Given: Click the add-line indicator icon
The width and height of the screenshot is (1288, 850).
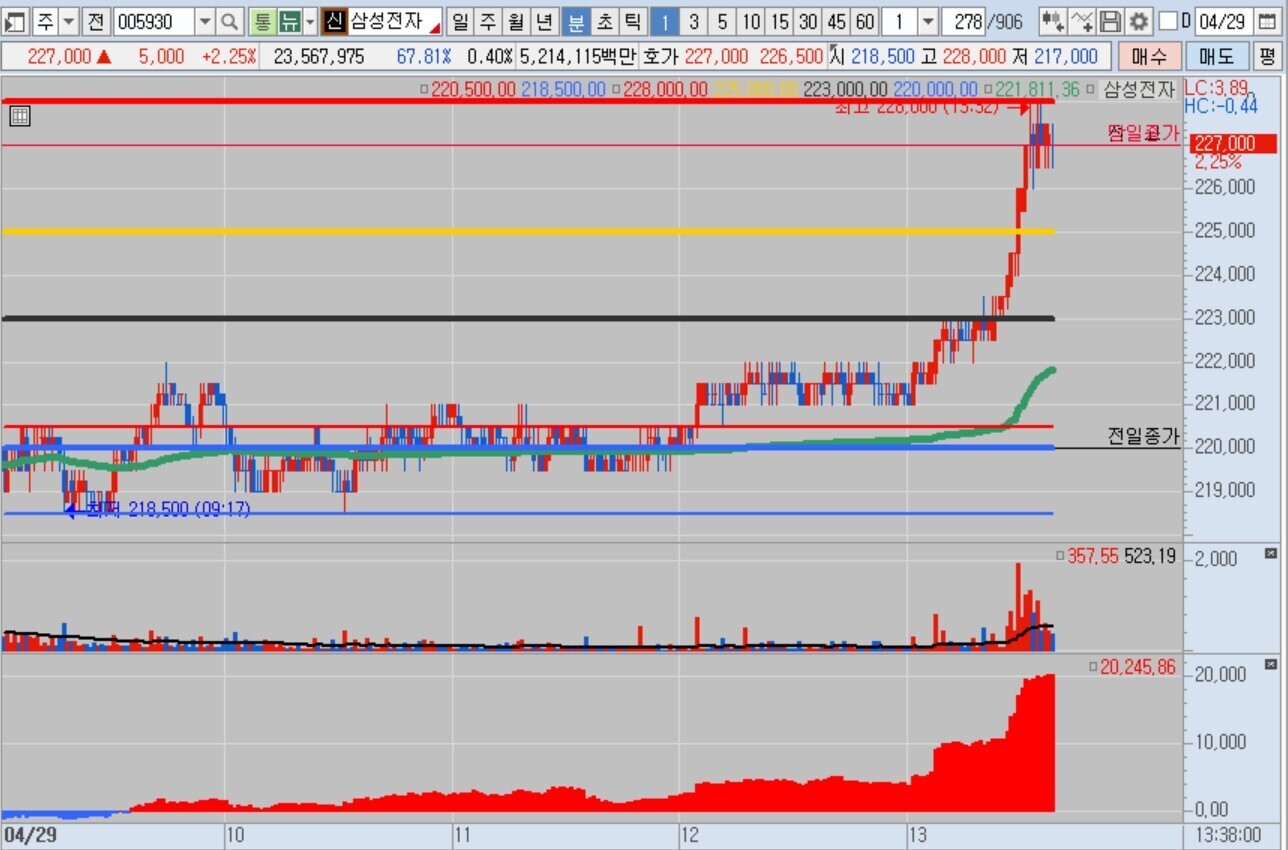Looking at the screenshot, I should click(x=1081, y=21).
